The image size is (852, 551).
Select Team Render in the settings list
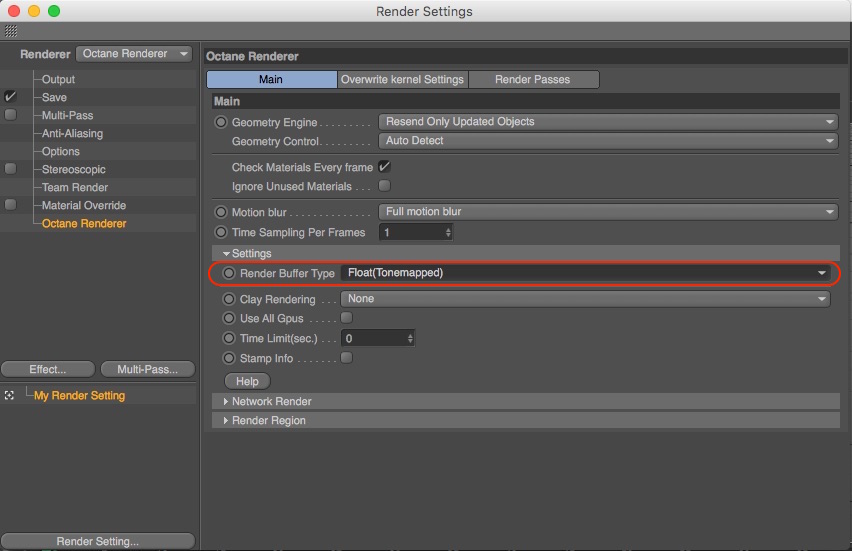click(75, 187)
